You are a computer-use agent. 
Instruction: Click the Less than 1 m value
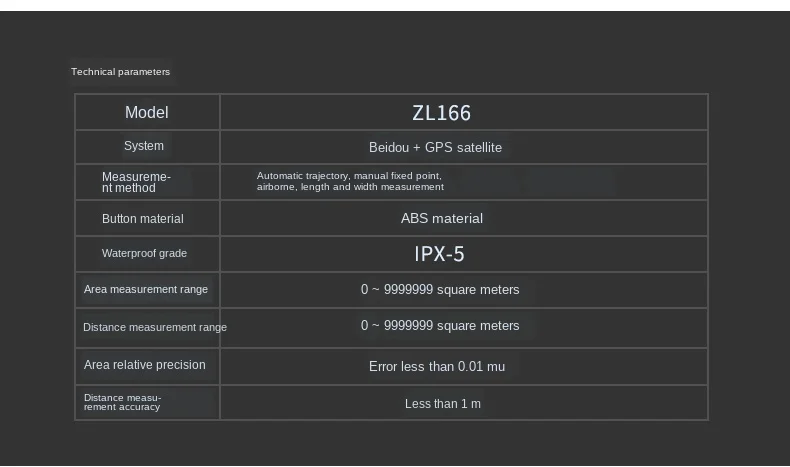pos(443,404)
